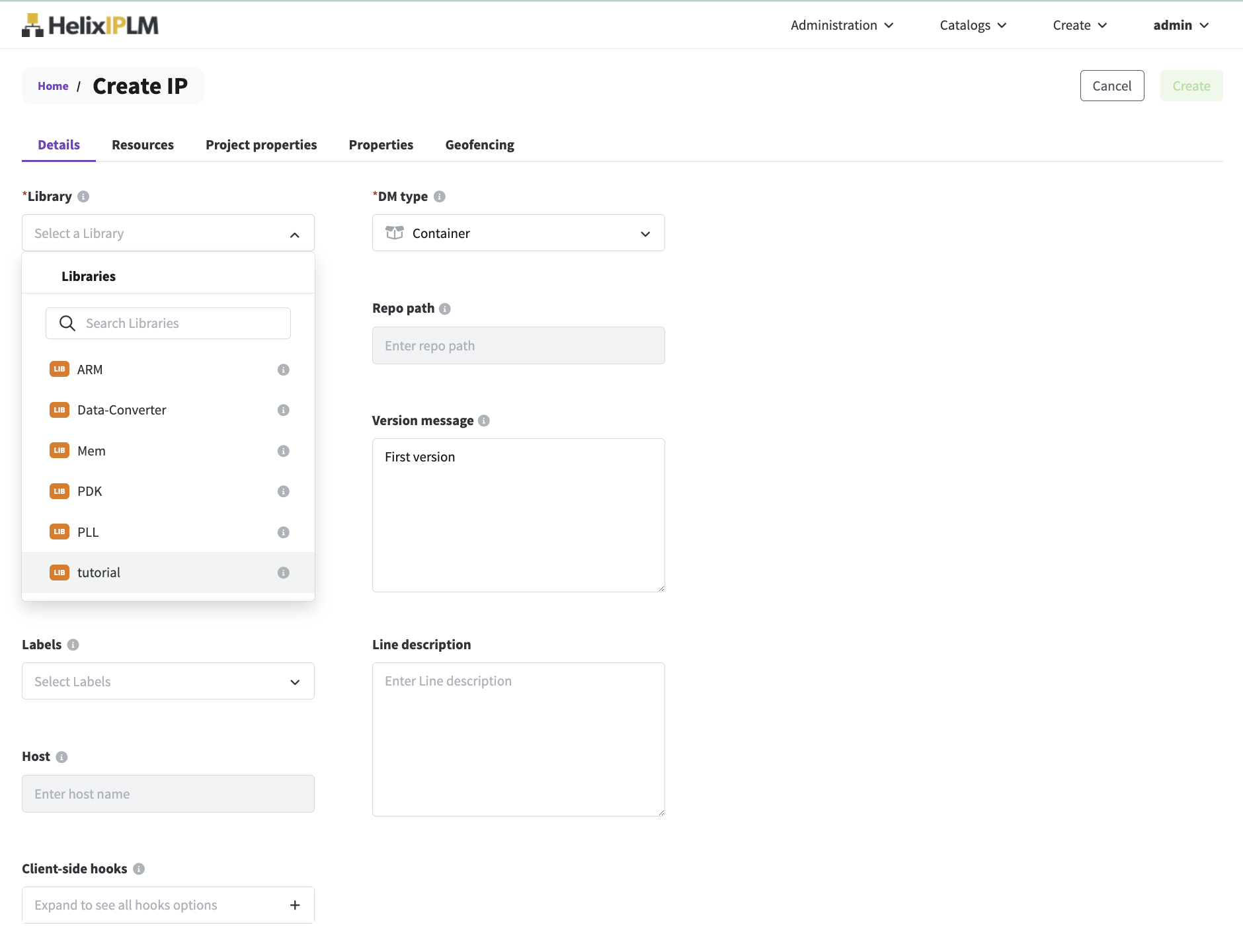Click the Version message info icon

pyautogui.click(x=484, y=420)
